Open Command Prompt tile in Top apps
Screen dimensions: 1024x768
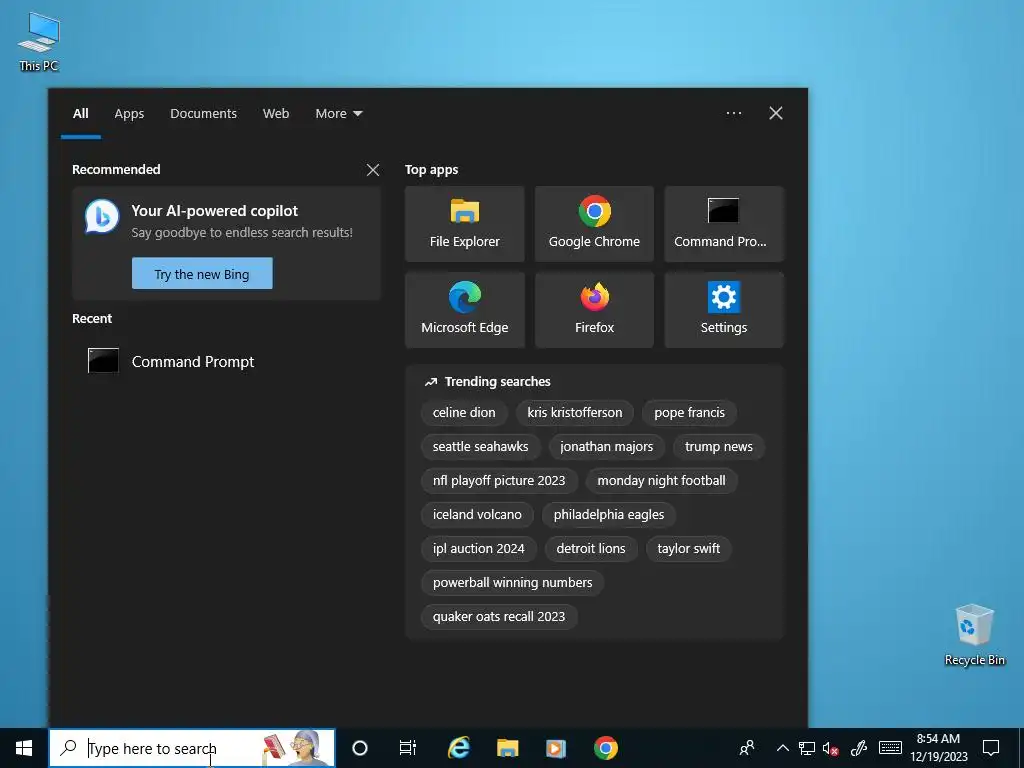pyautogui.click(x=724, y=224)
